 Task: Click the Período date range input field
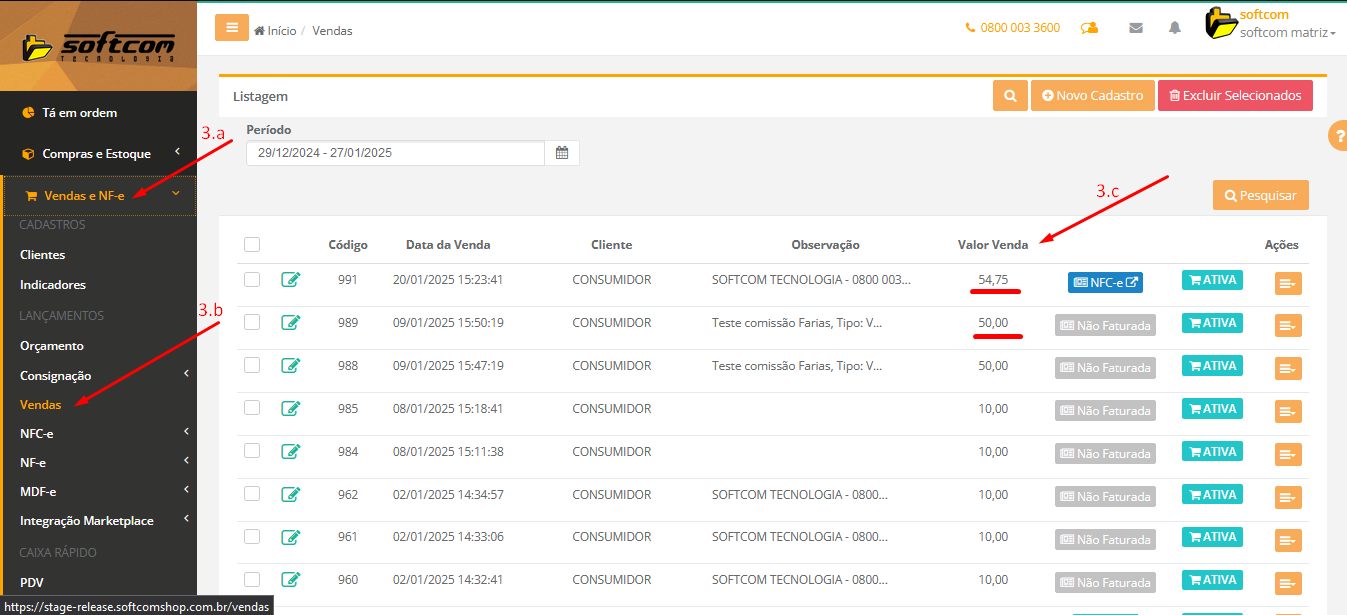(395, 153)
